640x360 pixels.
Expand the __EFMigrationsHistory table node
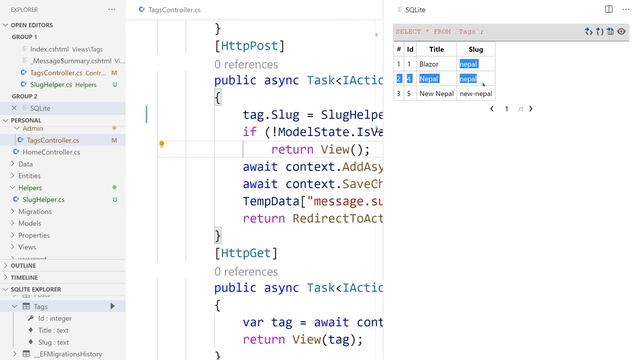point(15,354)
